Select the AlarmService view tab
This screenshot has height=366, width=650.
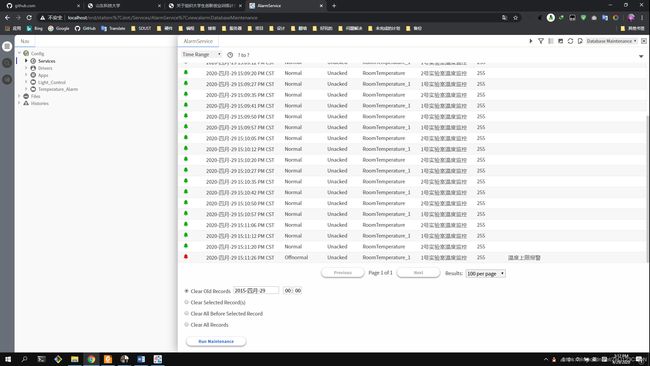pyautogui.click(x=198, y=41)
